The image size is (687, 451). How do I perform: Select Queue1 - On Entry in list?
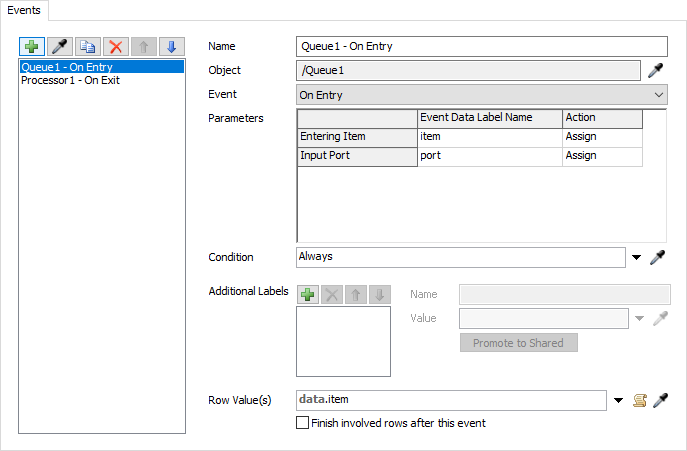pos(65,67)
